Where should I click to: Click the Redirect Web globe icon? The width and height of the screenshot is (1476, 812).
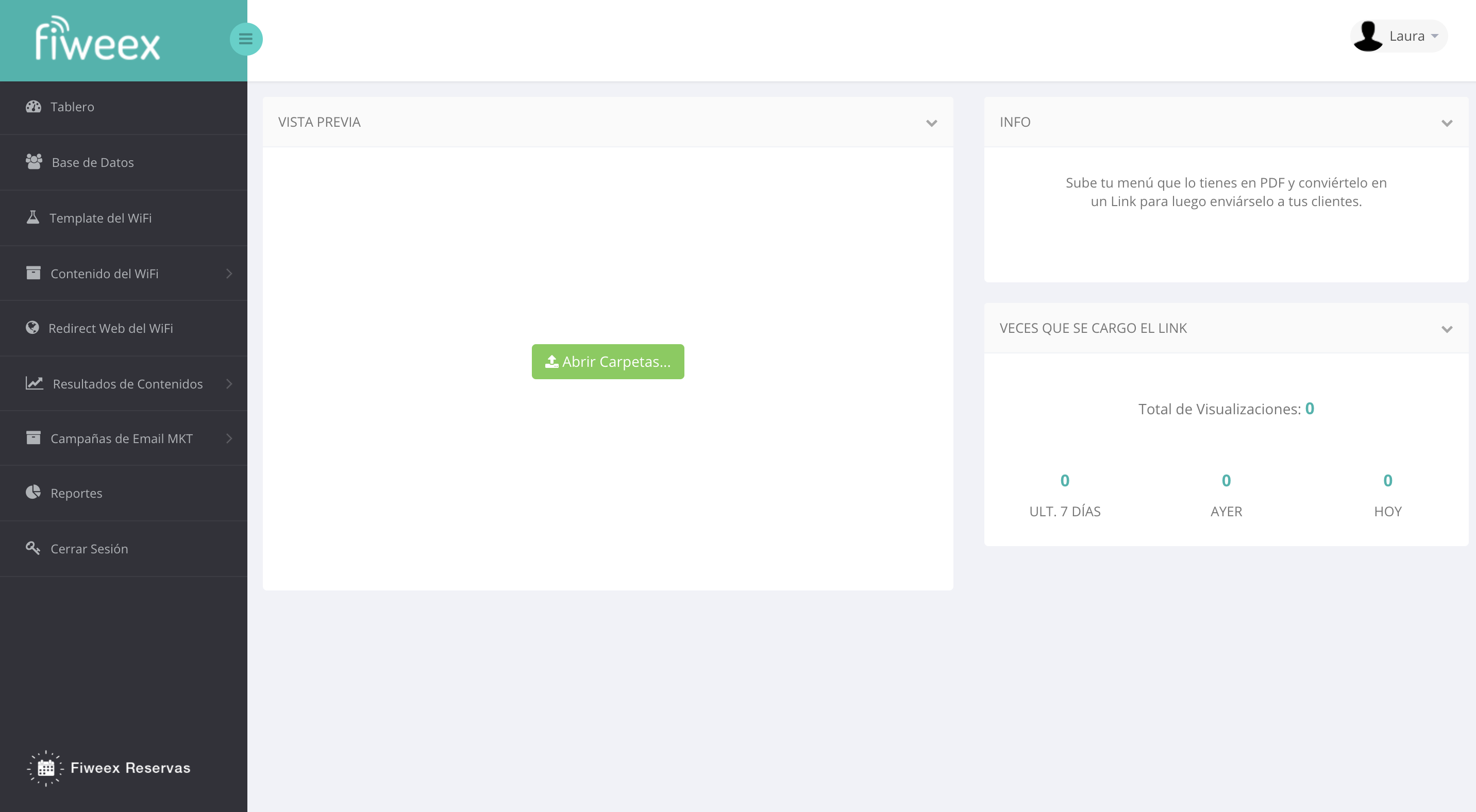click(x=32, y=328)
